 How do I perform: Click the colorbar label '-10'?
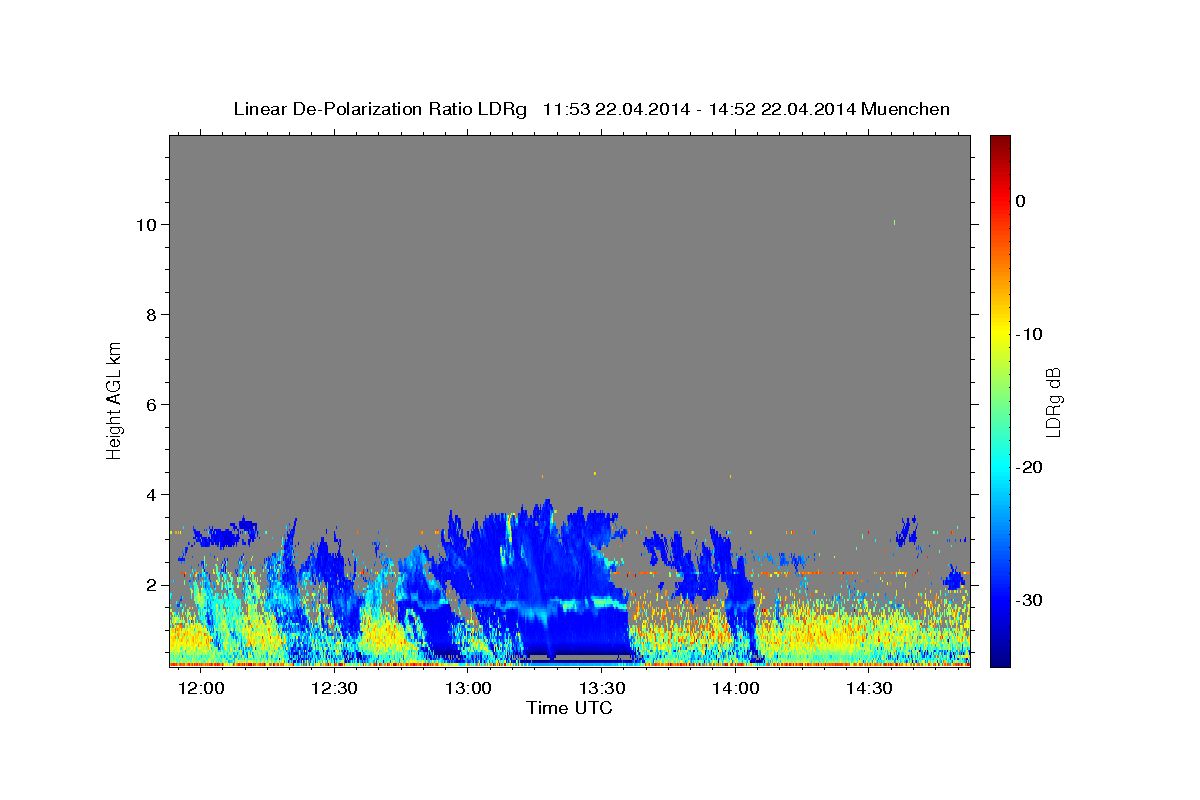tap(1029, 334)
